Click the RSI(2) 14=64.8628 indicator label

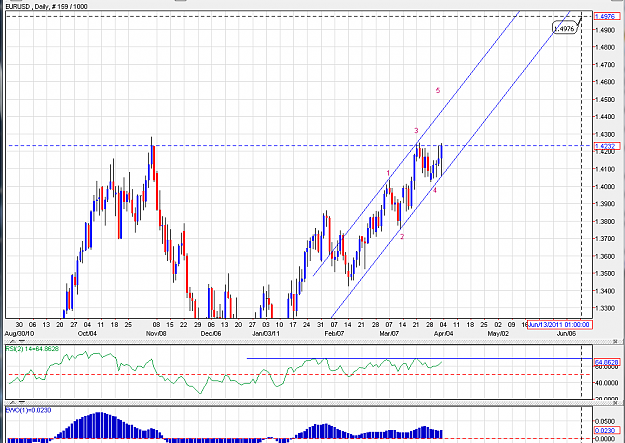(32, 348)
